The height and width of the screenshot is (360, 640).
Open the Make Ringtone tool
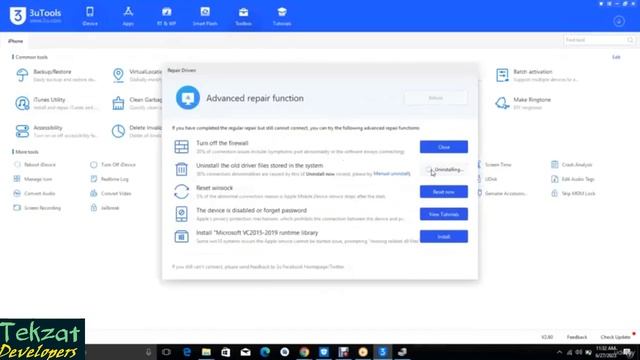pos(523,103)
